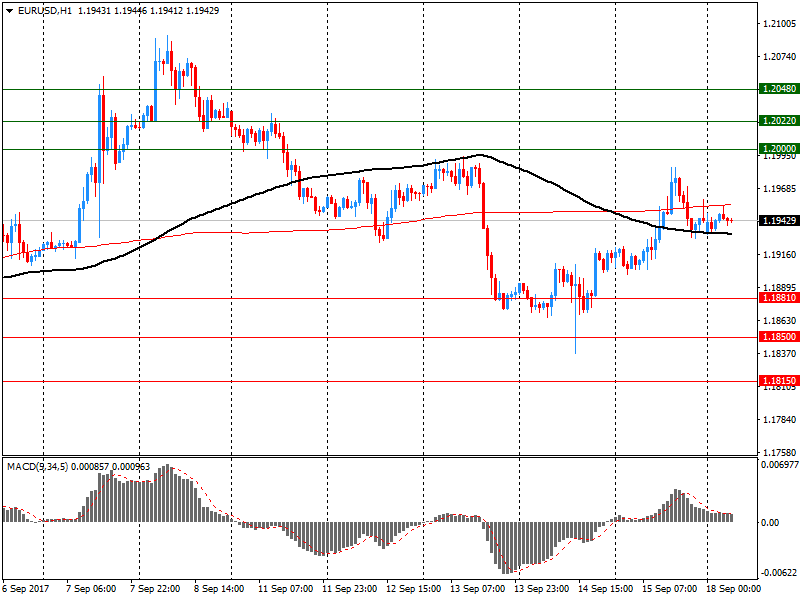Click the current price label 1.19429

click(779, 220)
